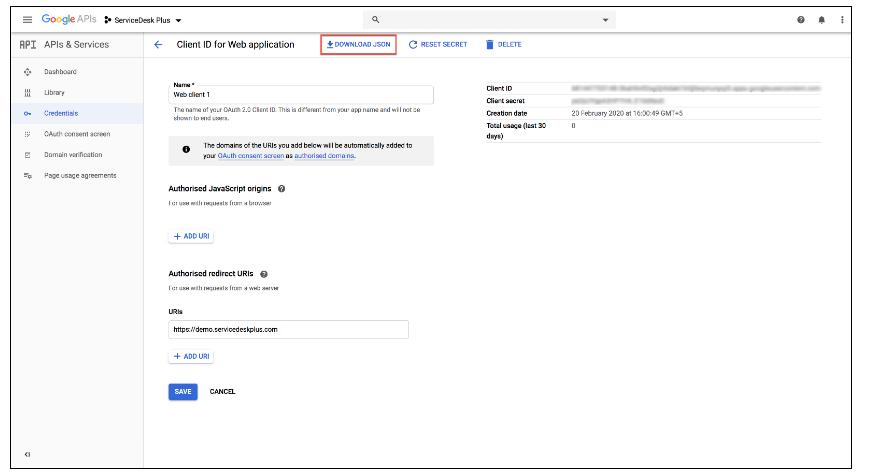Open the three-dot more options menu
The height and width of the screenshot is (473, 889).
(843, 20)
